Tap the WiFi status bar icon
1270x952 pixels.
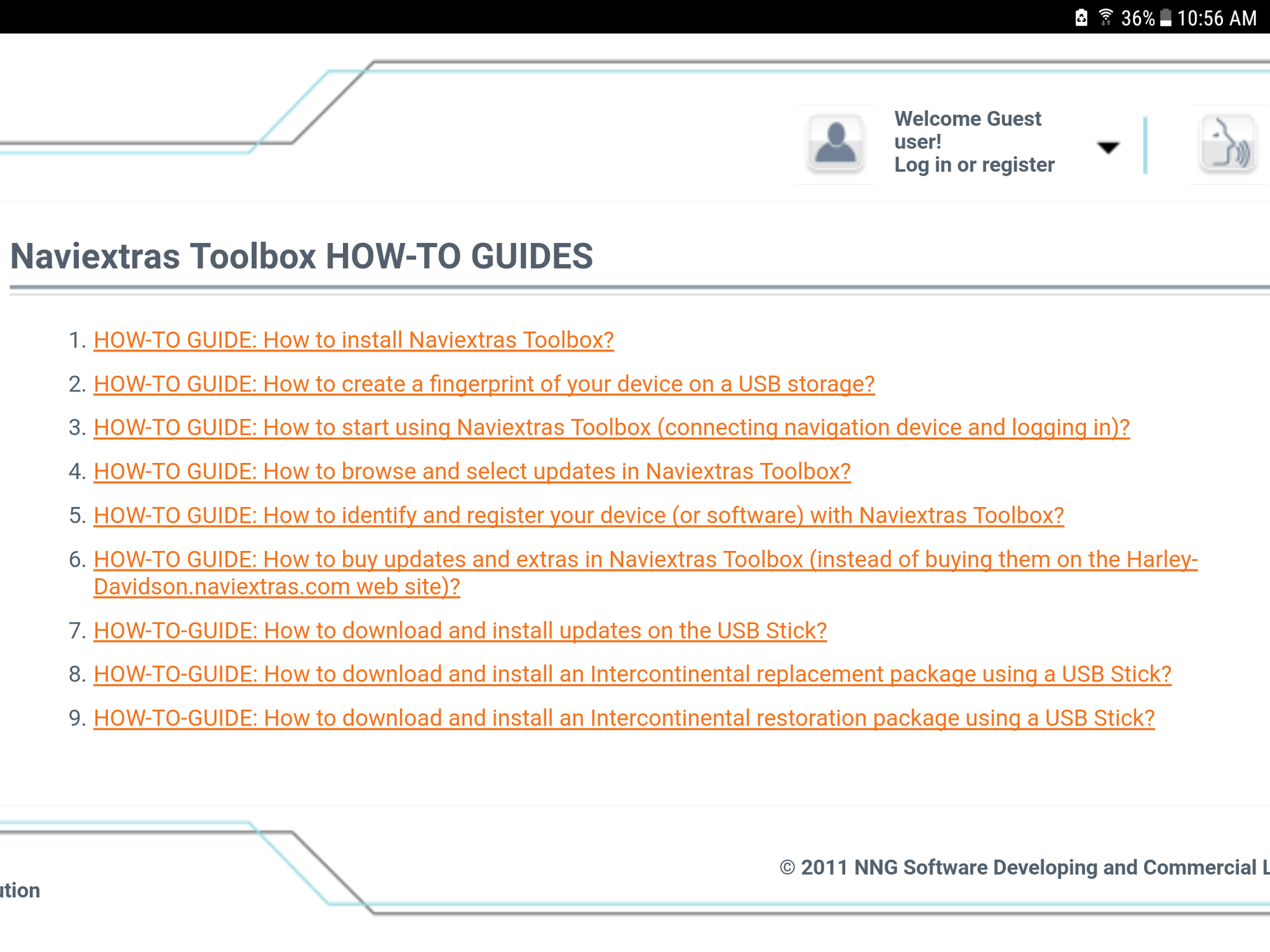pos(1106,17)
